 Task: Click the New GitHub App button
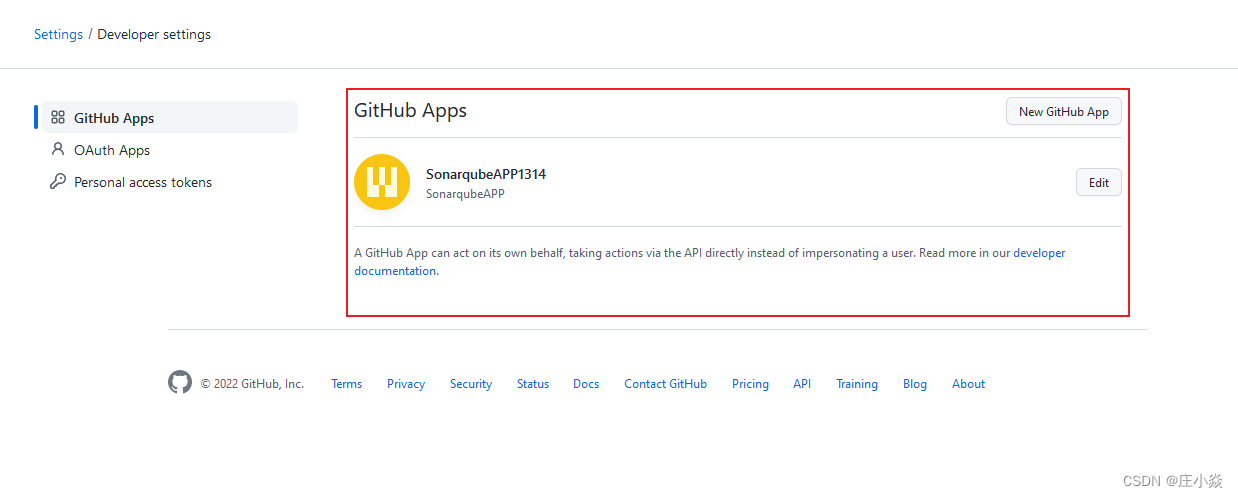1064,112
